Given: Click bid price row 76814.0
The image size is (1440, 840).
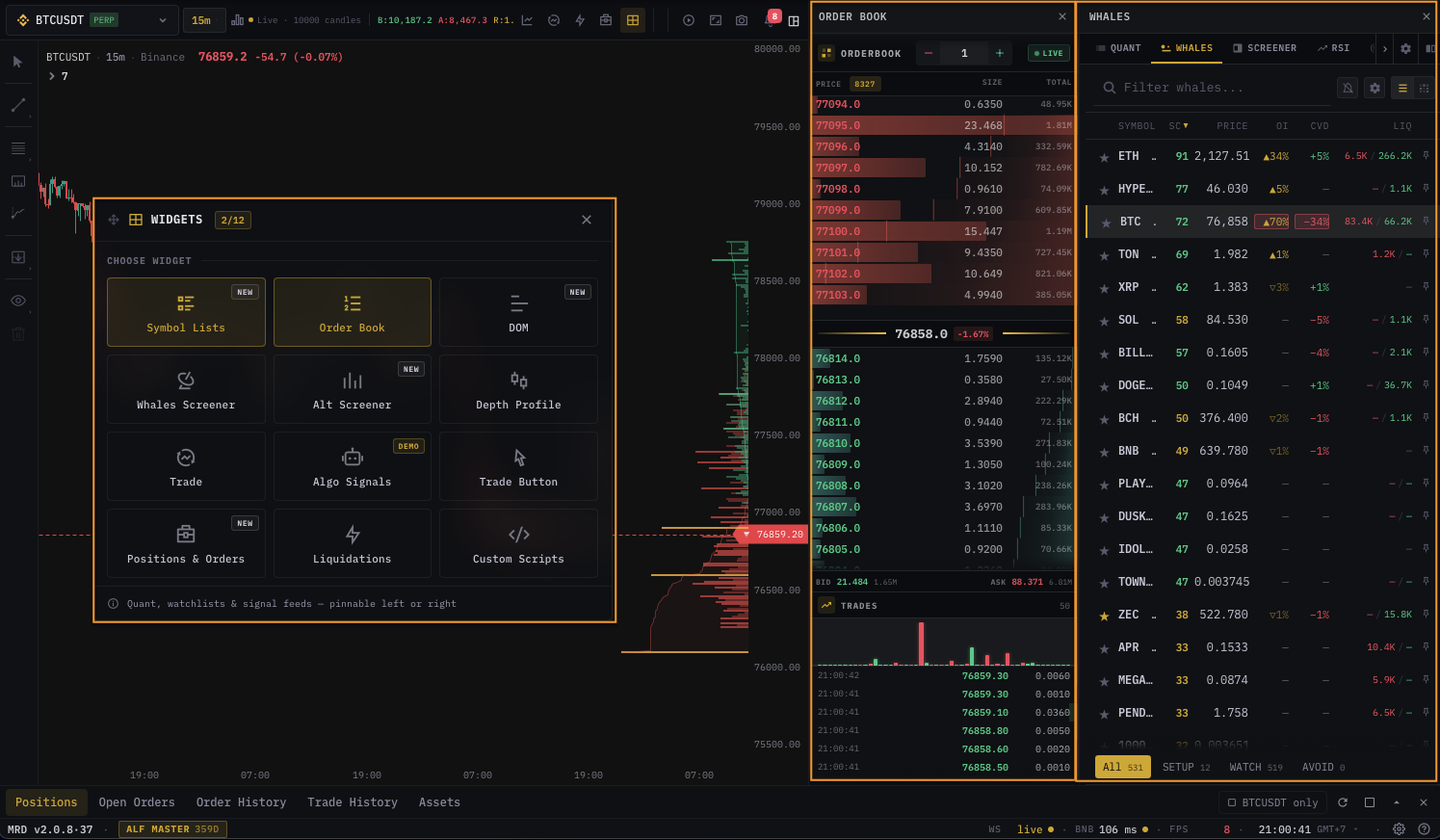Looking at the screenshot, I should 943,358.
